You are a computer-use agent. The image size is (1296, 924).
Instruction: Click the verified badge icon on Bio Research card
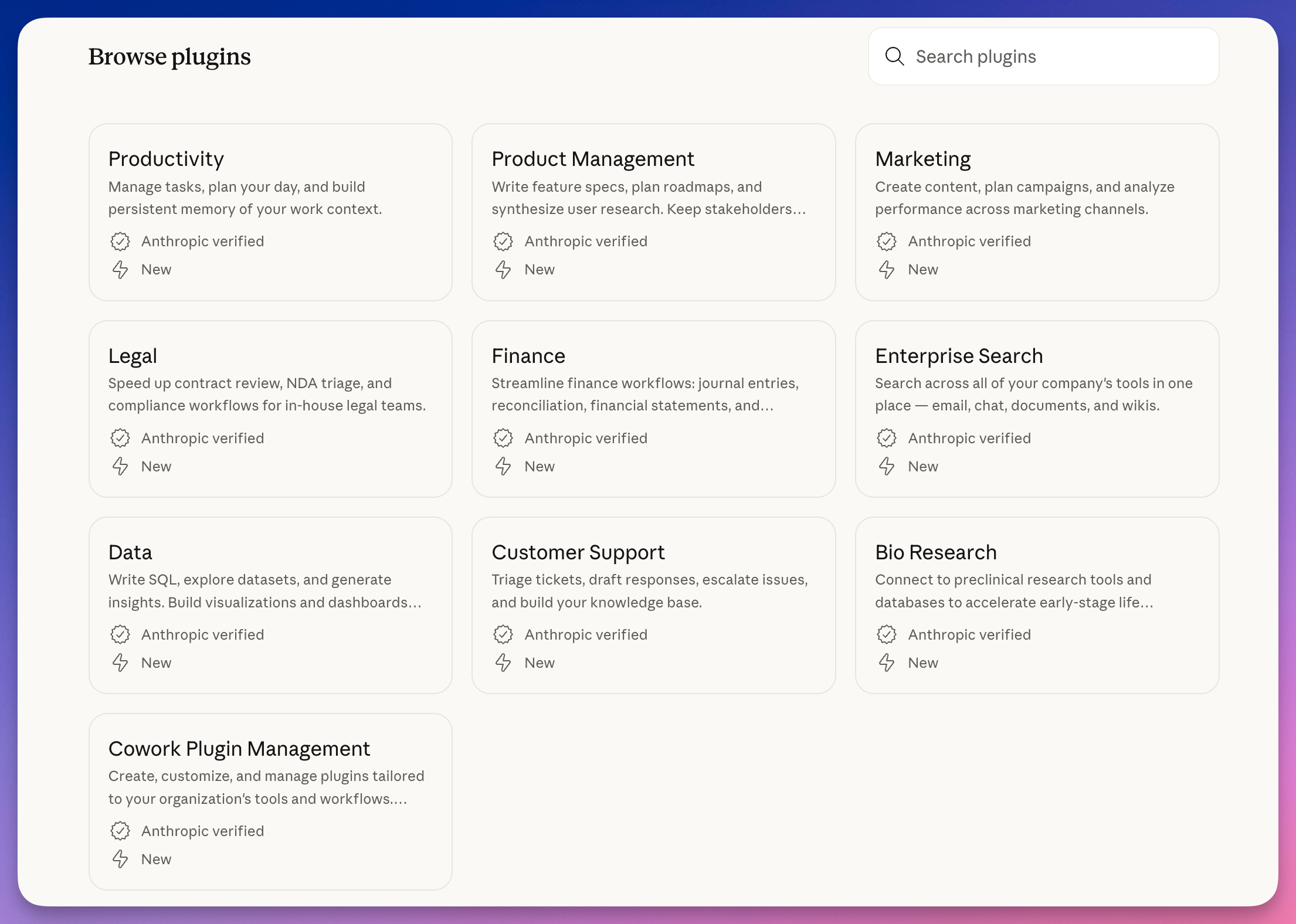887,634
